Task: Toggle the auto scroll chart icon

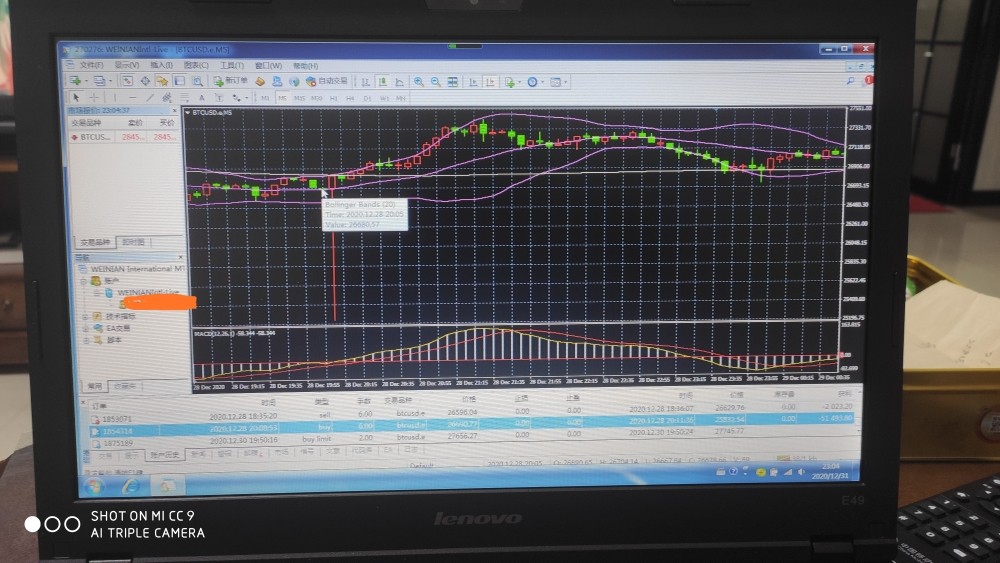Action: [x=473, y=82]
